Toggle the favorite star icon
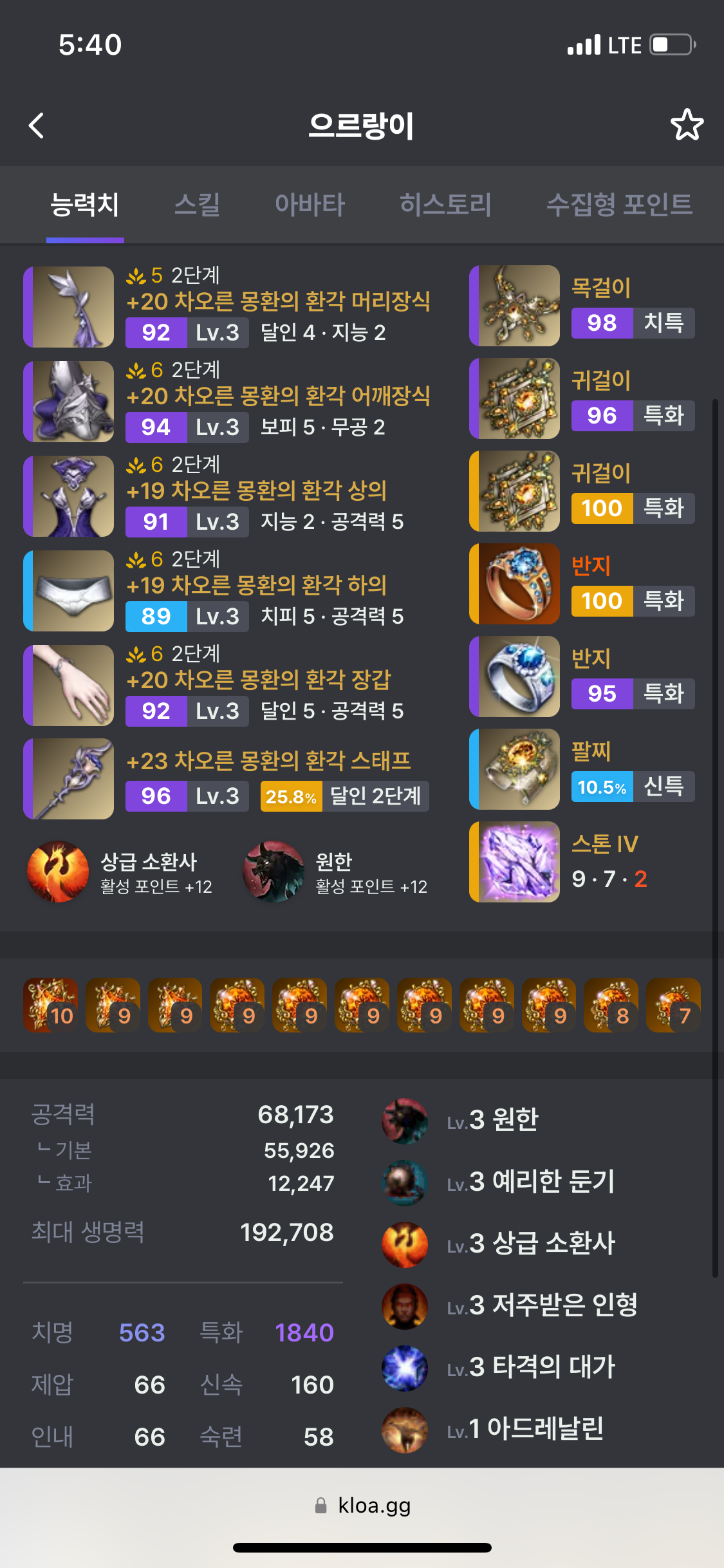Screen dimensions: 724x1568 tap(687, 125)
